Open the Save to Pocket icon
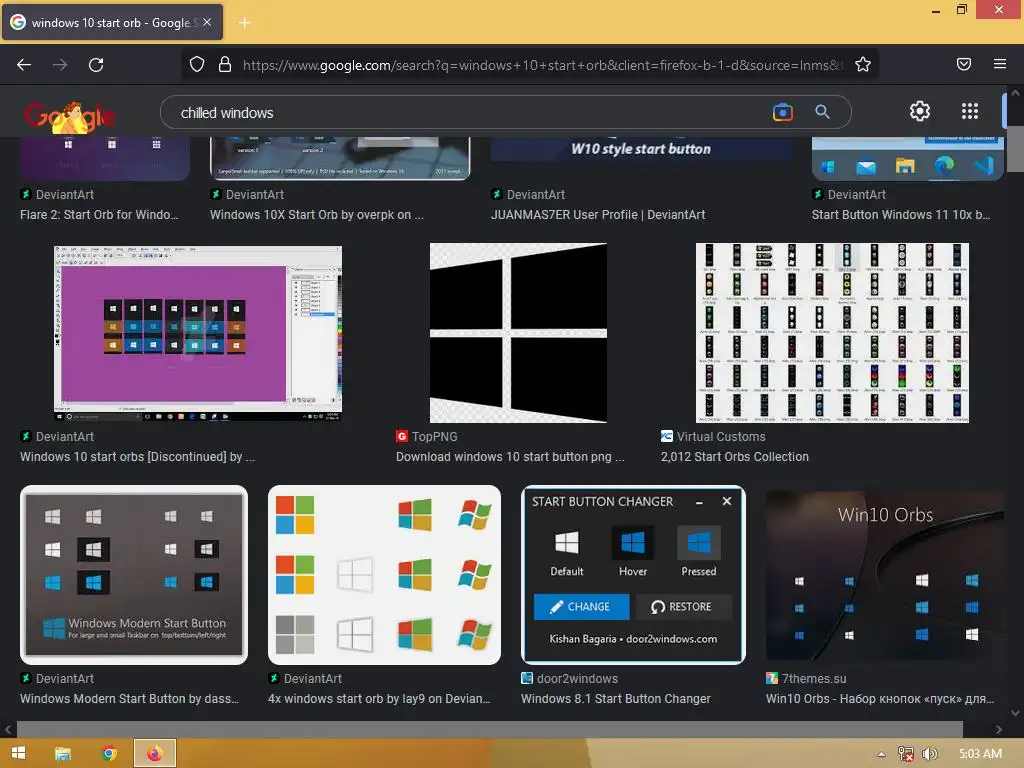Screen dimensions: 1024x768 964,64
